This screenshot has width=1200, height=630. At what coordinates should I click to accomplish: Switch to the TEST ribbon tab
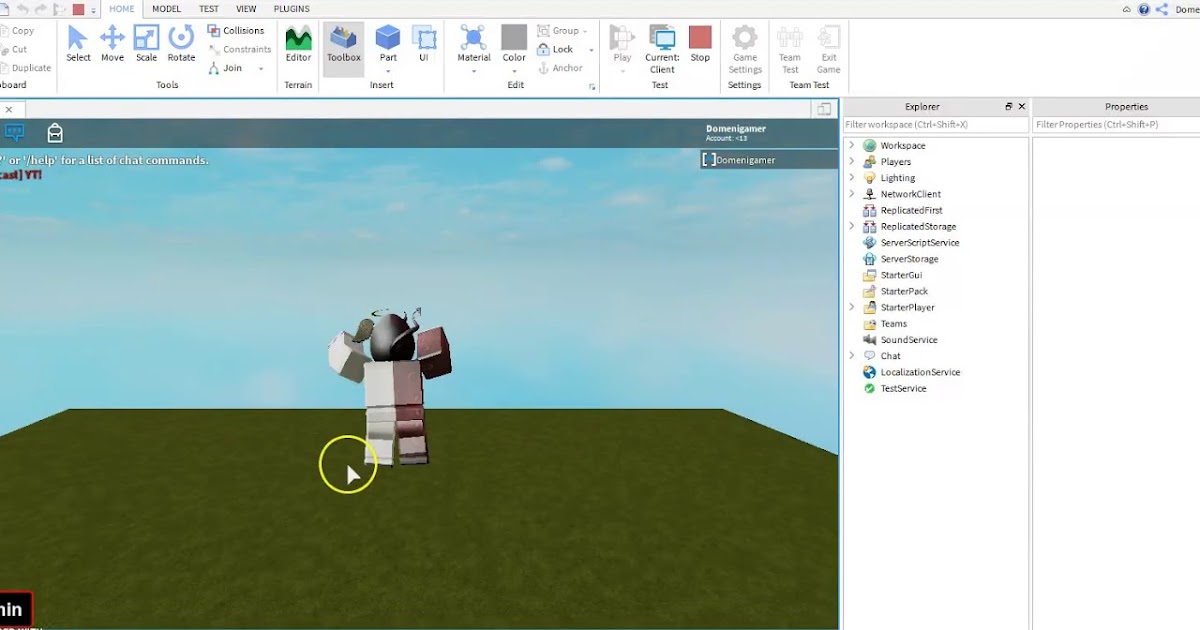(209, 9)
